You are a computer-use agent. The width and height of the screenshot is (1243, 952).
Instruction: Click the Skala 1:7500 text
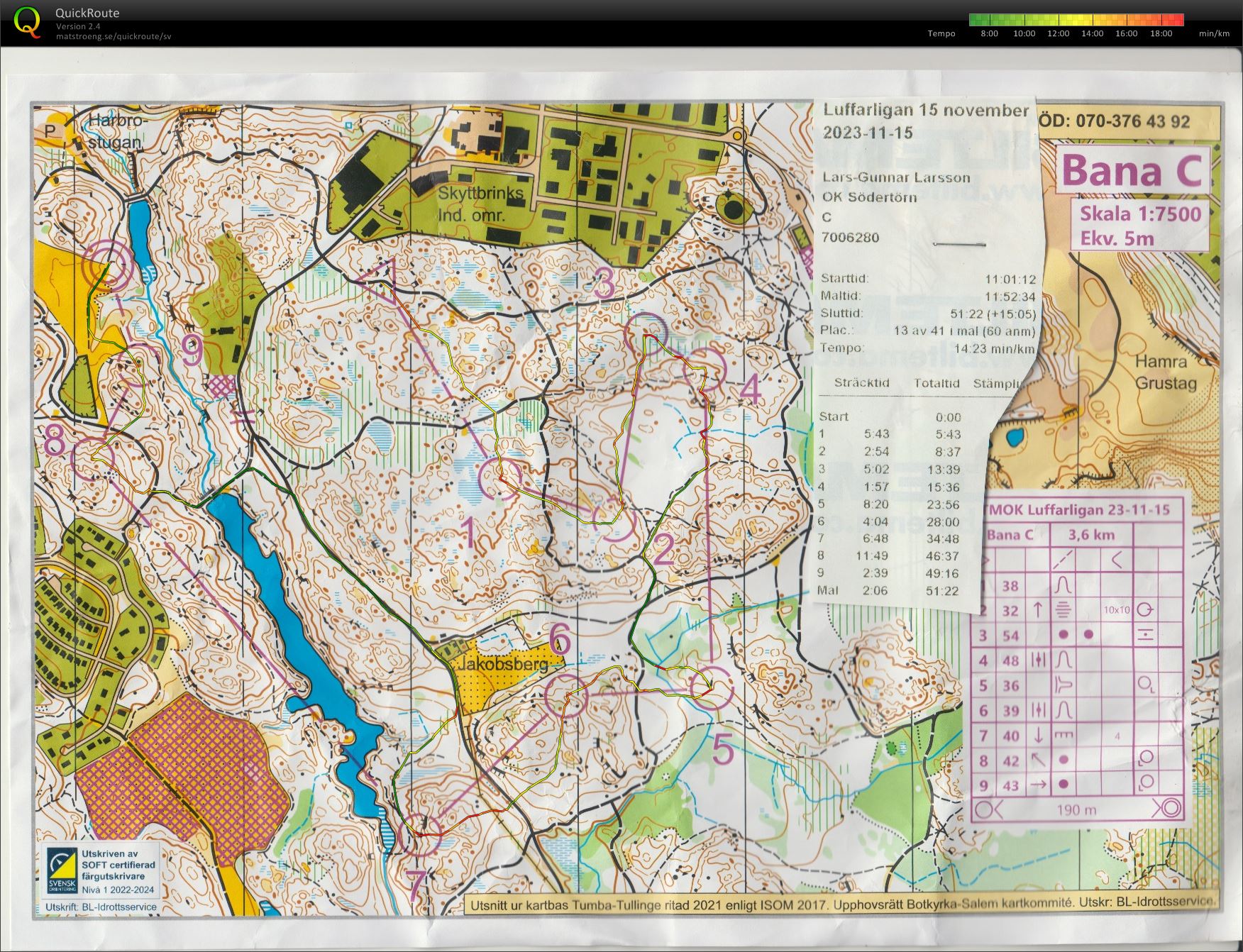(1140, 214)
